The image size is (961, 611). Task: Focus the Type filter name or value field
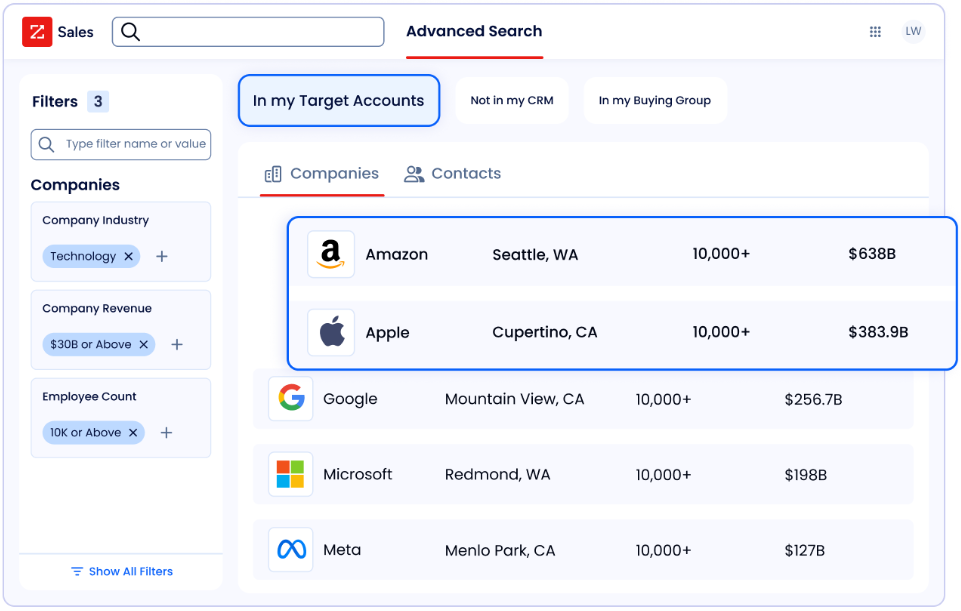[121, 144]
